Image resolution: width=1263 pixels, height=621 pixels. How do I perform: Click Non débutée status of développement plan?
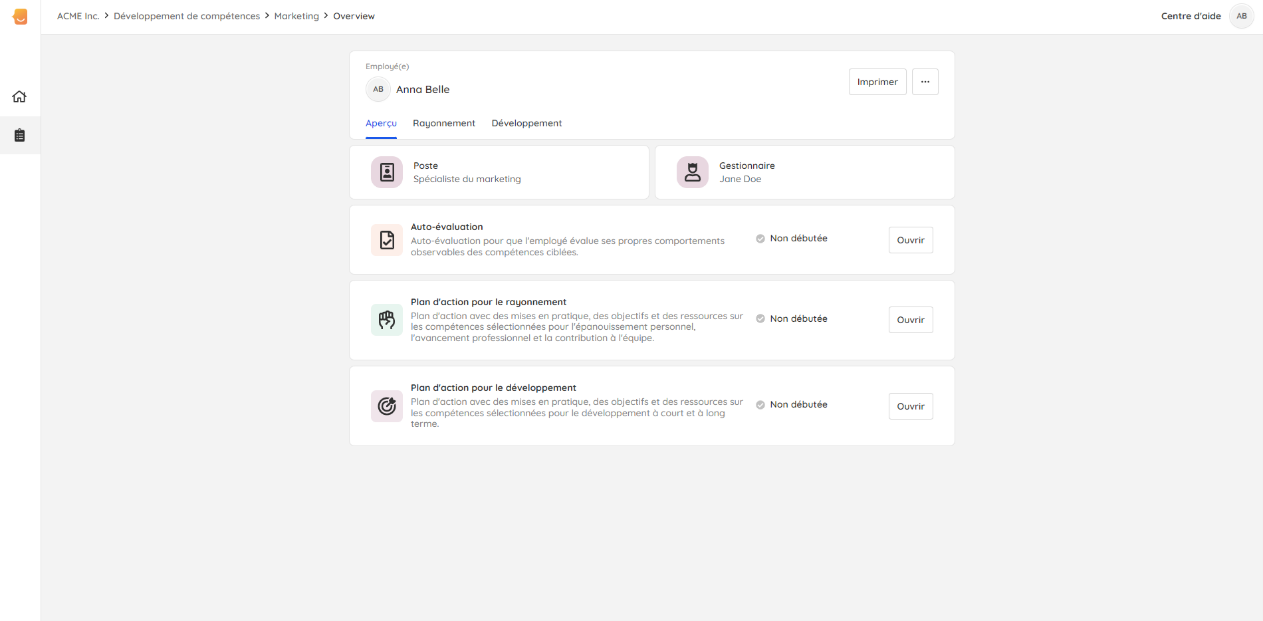tap(799, 405)
